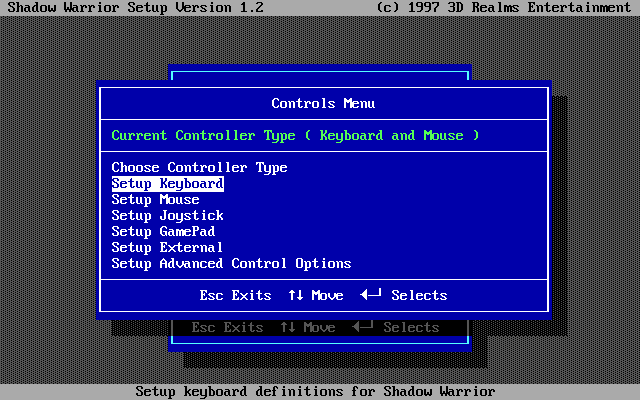Open Setup Advanced Control Options
The image size is (640, 400).
231,263
